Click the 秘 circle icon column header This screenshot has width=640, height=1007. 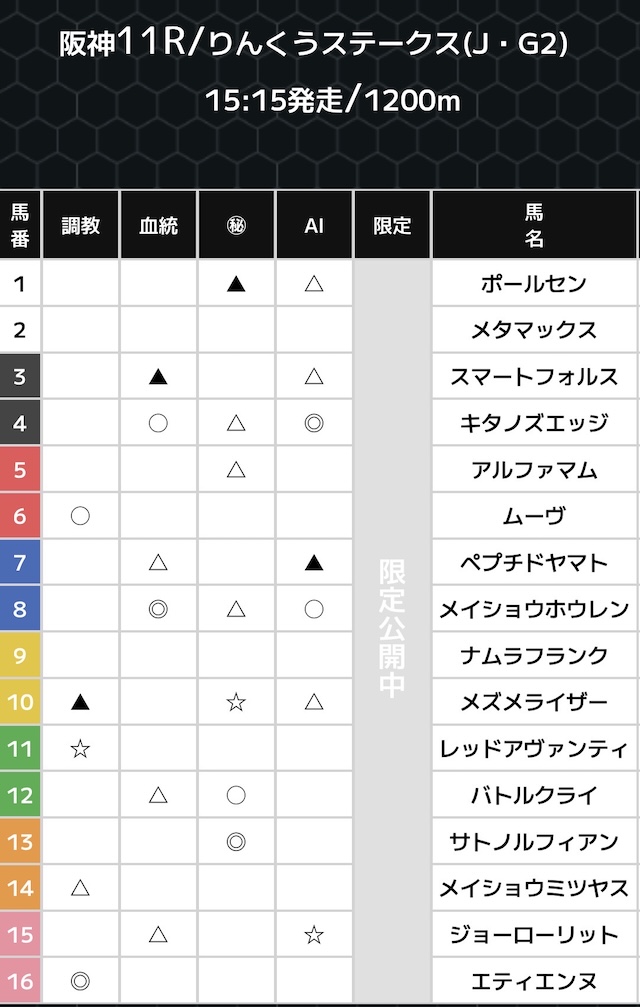coord(236,225)
